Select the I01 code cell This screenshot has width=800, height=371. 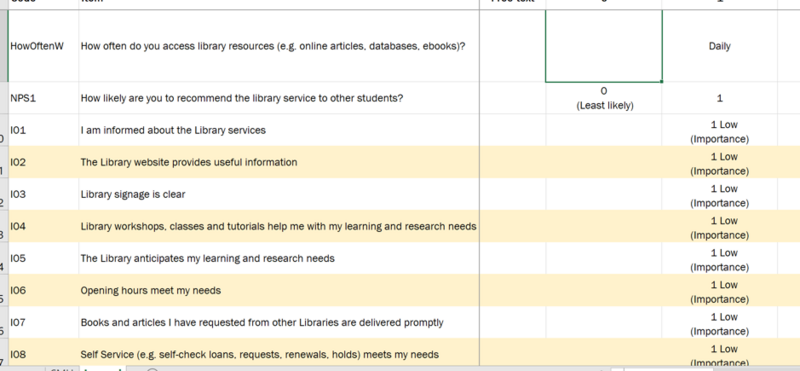43,130
